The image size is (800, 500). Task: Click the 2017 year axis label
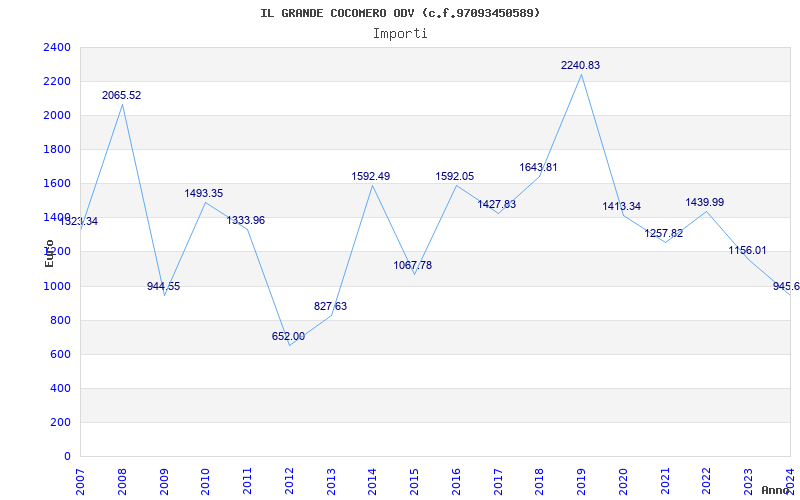coord(498,482)
